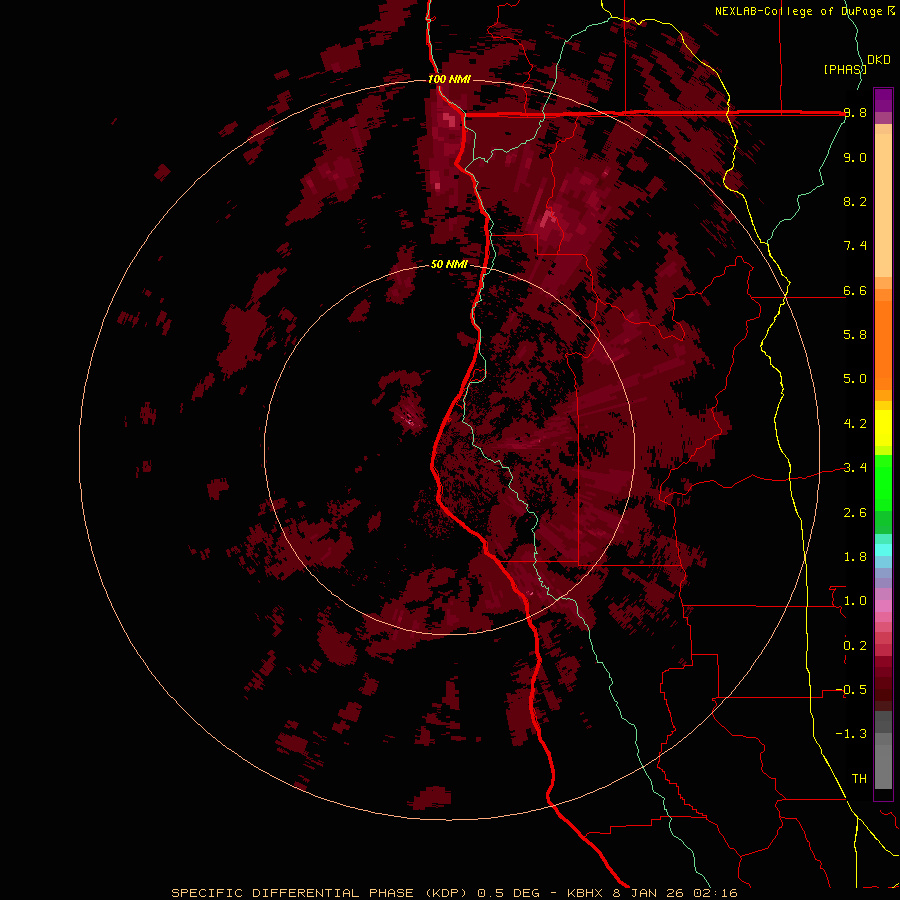Image resolution: width=900 pixels, height=900 pixels.
Task: Click the 7.4 value on color scale
Action: (855, 246)
